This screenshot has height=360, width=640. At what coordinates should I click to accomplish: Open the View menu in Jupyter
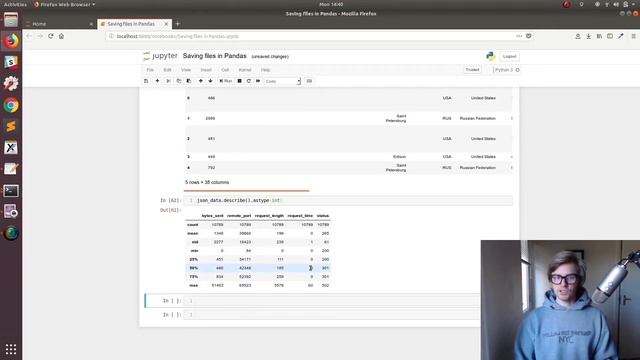pyautogui.click(x=186, y=70)
